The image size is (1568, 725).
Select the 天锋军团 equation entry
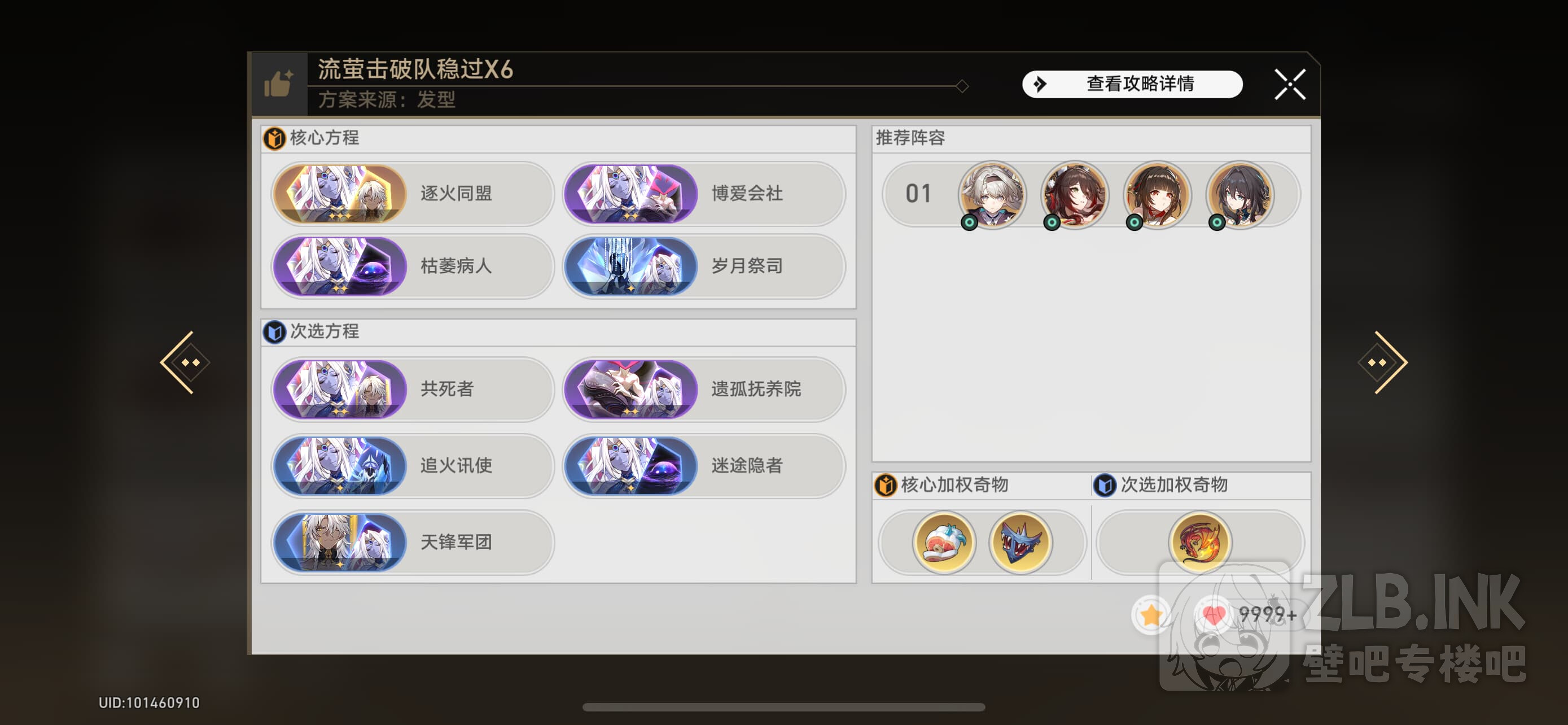(x=413, y=543)
